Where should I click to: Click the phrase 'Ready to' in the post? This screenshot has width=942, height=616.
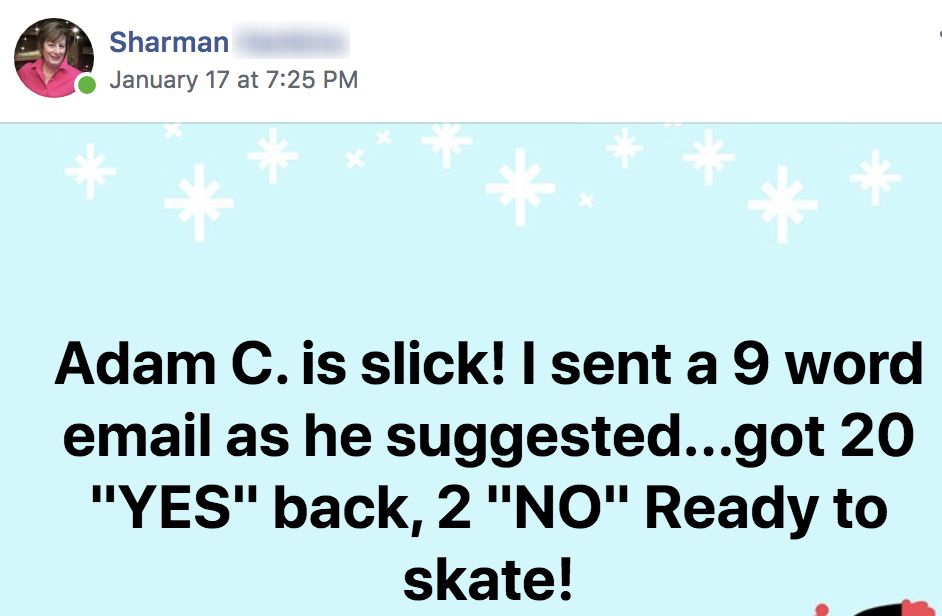coord(767,510)
